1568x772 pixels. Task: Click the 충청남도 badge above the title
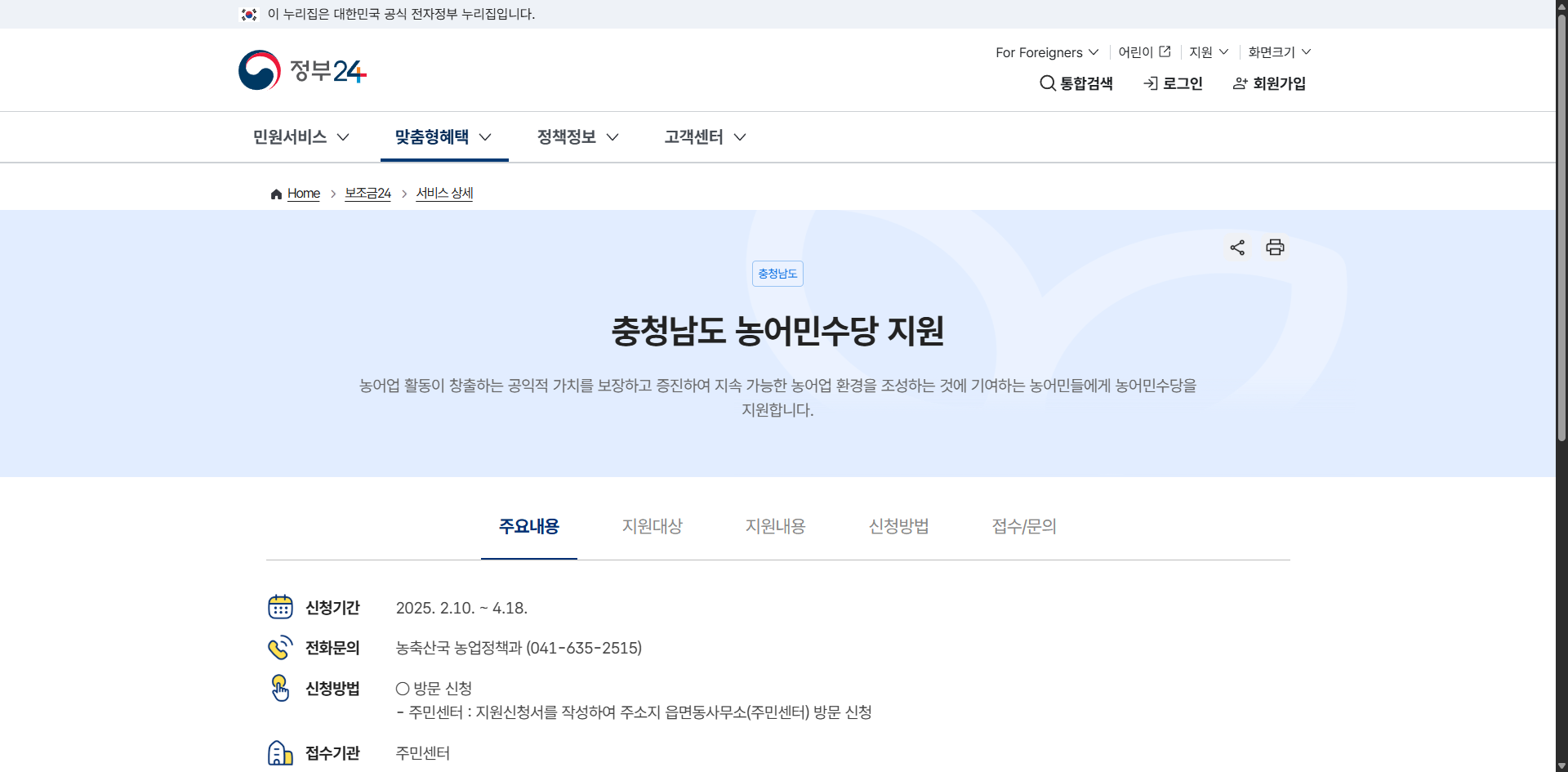coord(777,273)
